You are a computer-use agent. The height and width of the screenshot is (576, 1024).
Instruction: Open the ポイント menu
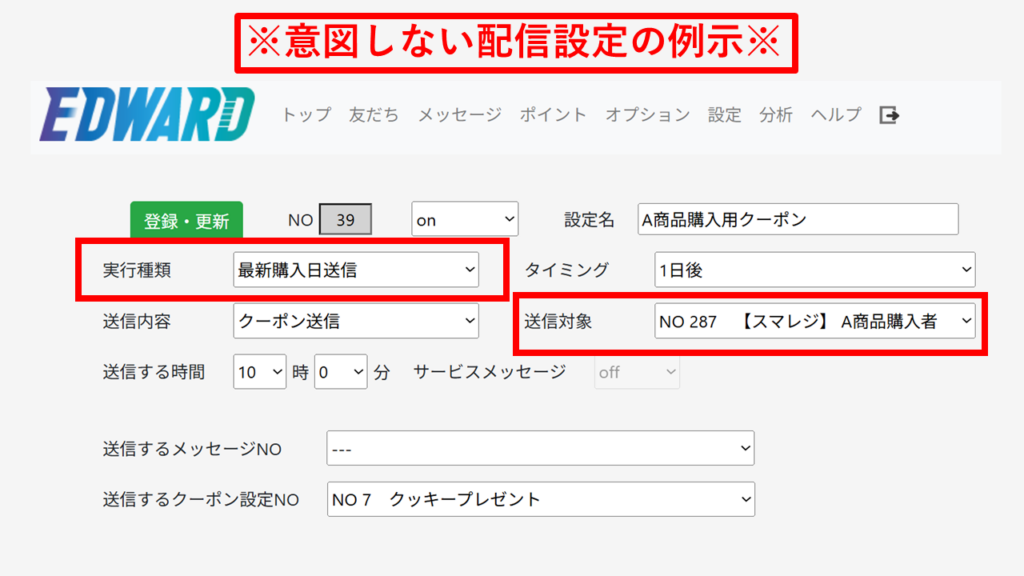tap(552, 115)
